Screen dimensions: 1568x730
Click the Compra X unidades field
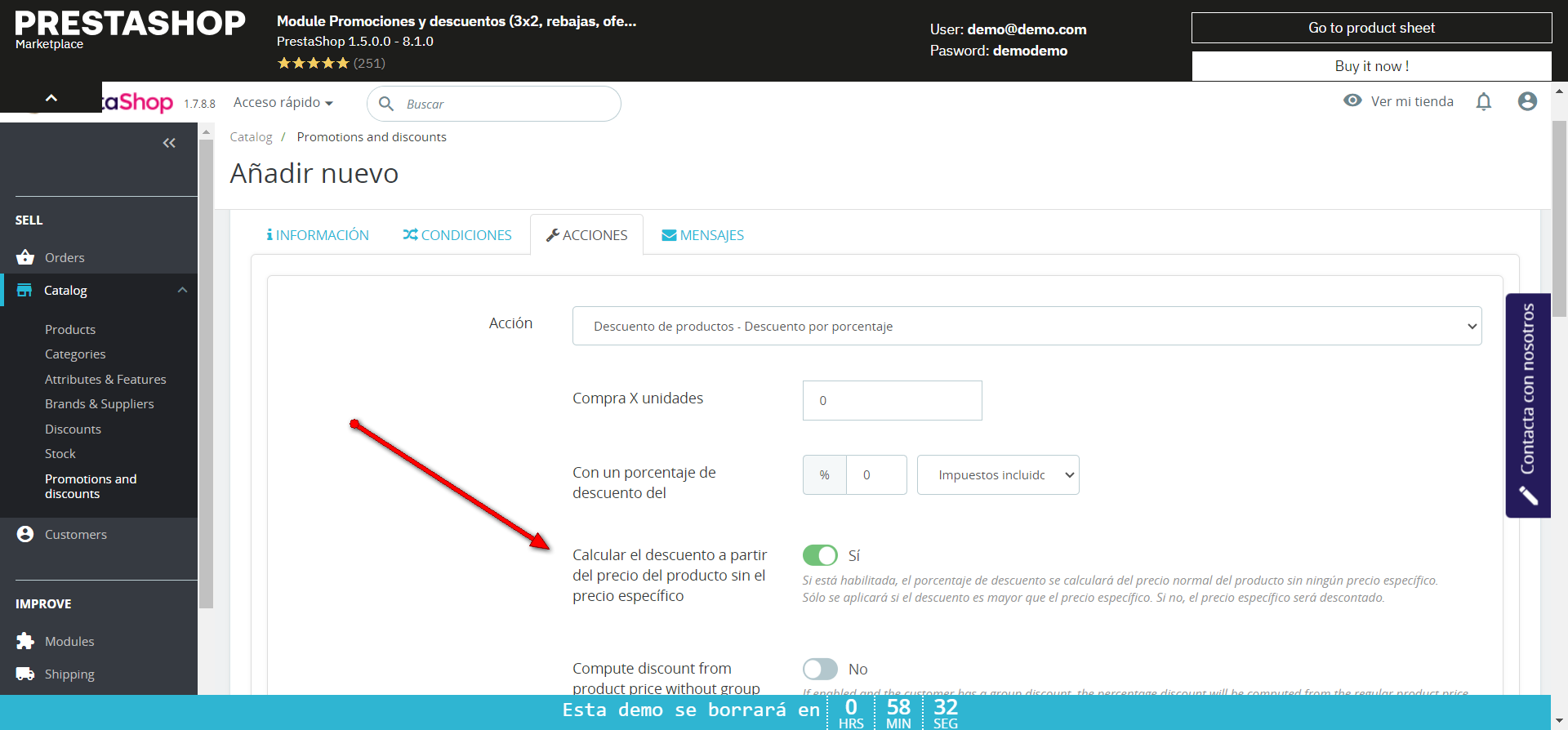coord(892,400)
